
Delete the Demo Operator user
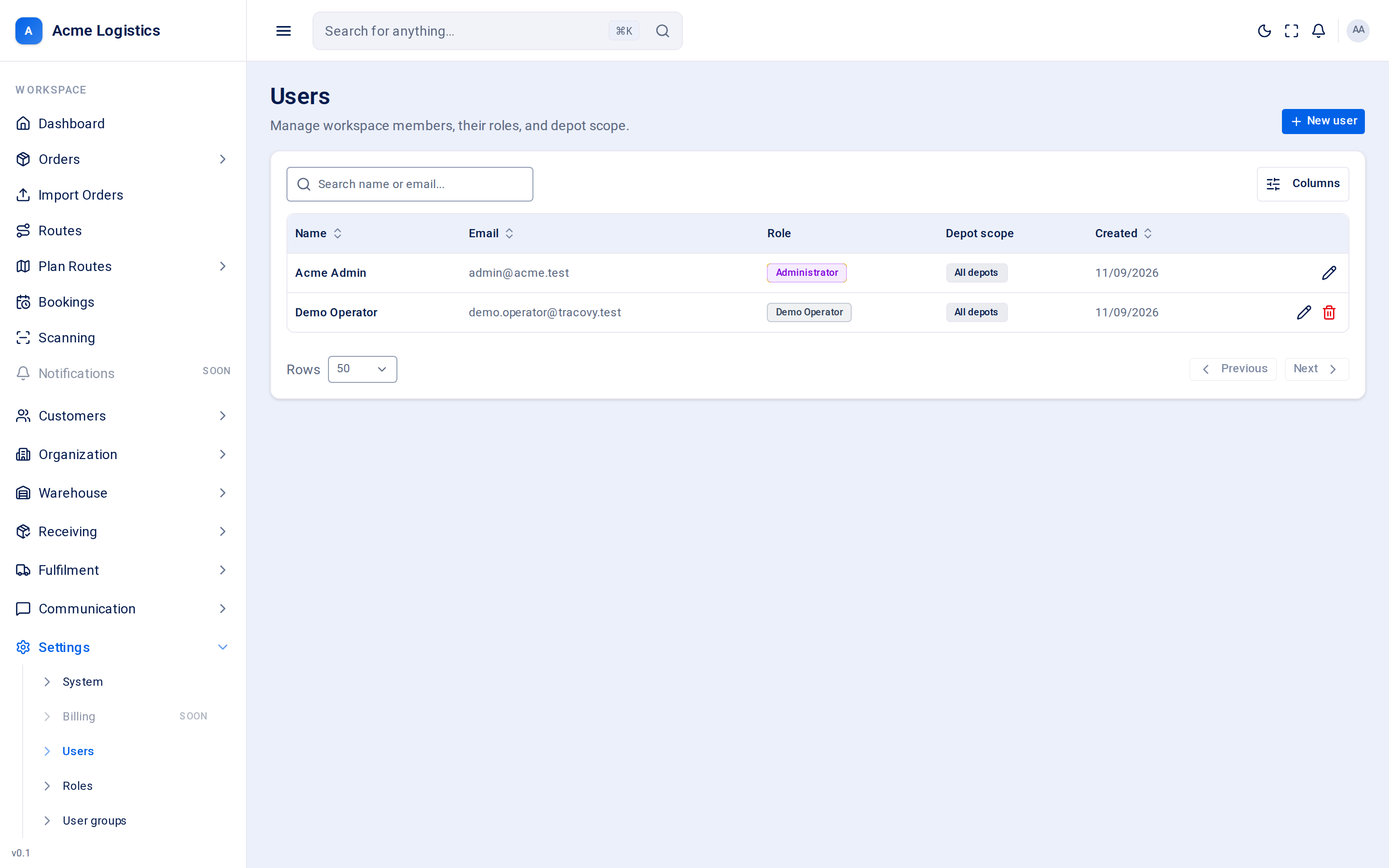1329,312
